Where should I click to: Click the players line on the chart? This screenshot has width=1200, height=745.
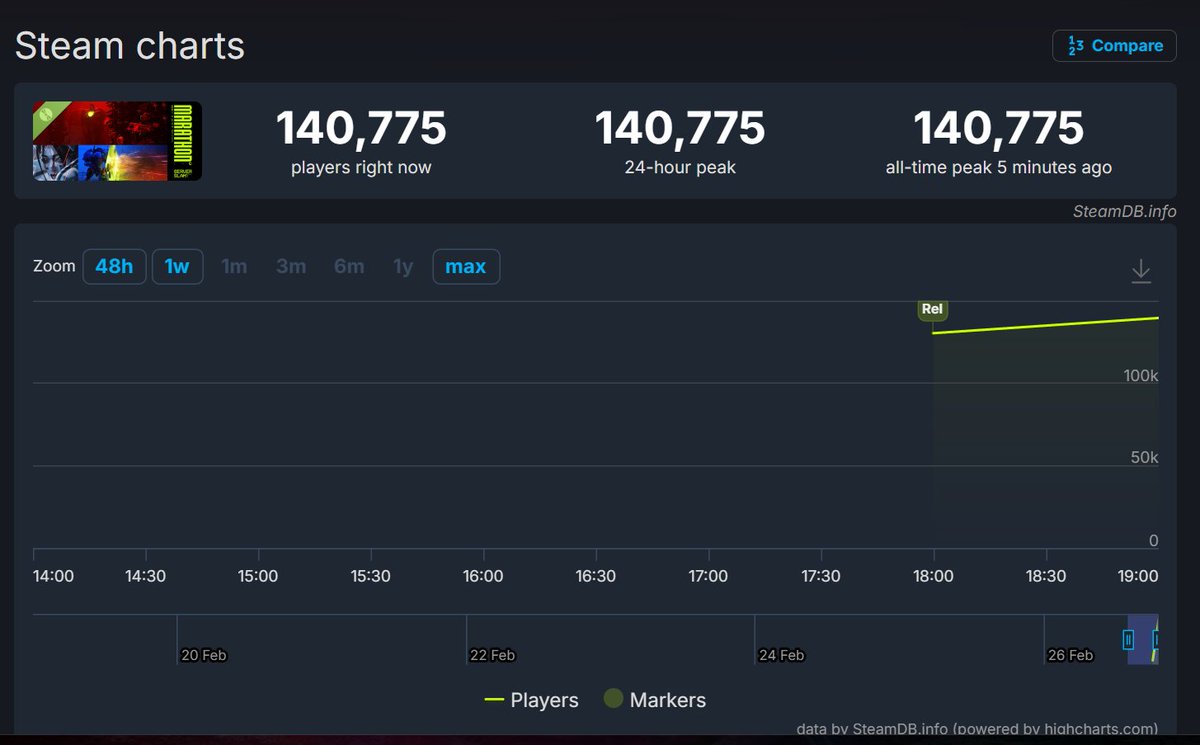coord(1045,325)
